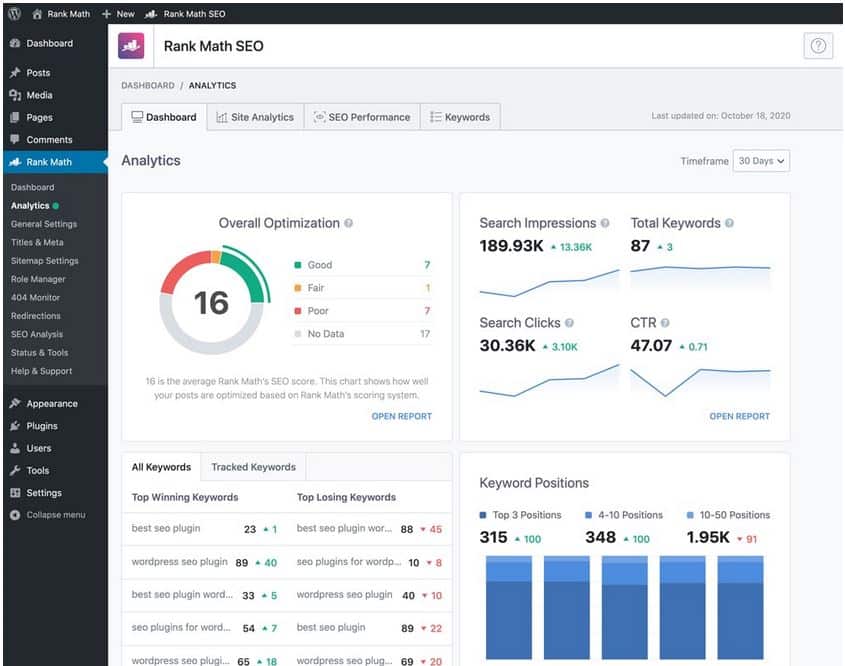Click the Rank Math sidebar menu icon
This screenshot has height=666, width=845.
[x=15, y=162]
